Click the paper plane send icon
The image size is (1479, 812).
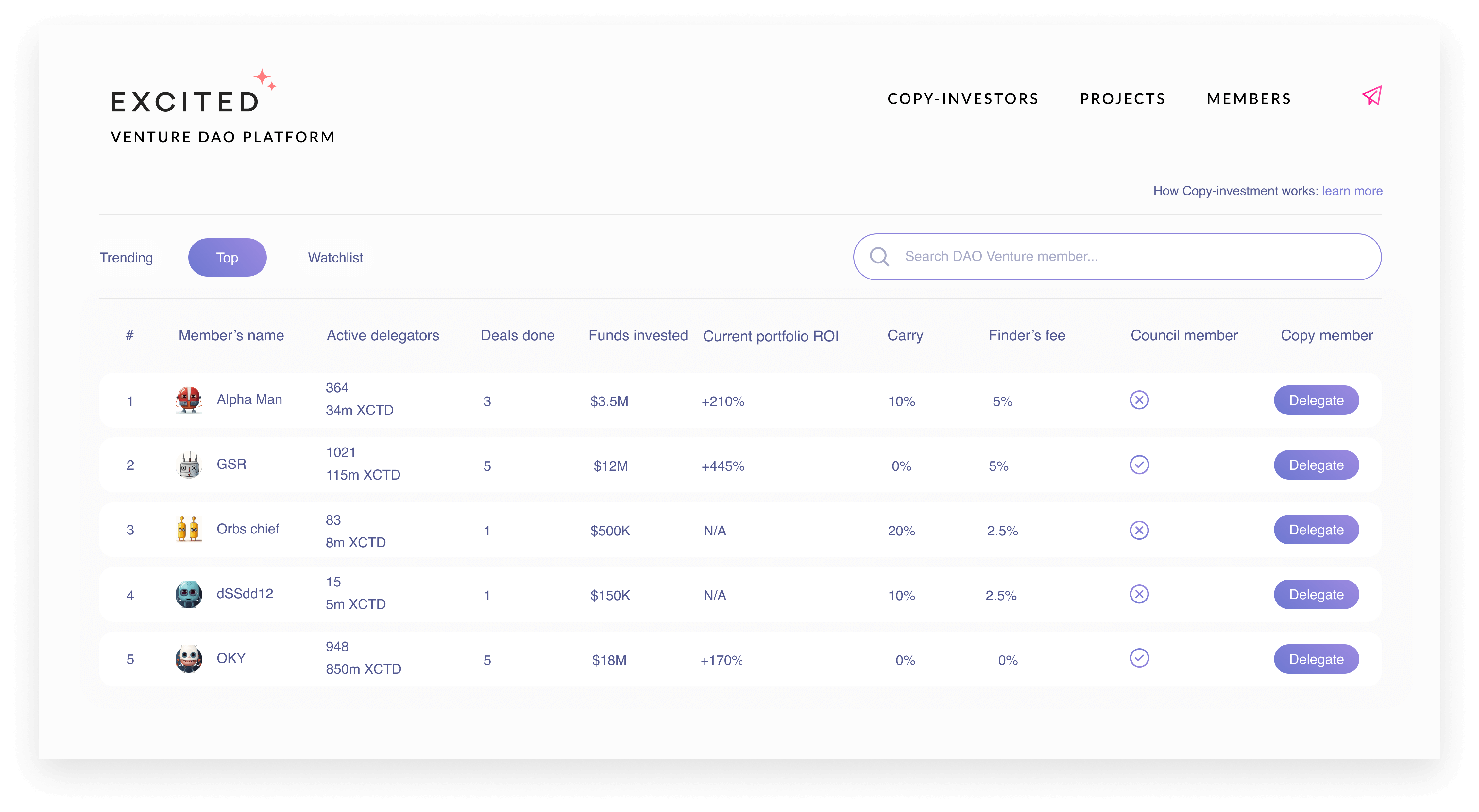click(x=1372, y=96)
